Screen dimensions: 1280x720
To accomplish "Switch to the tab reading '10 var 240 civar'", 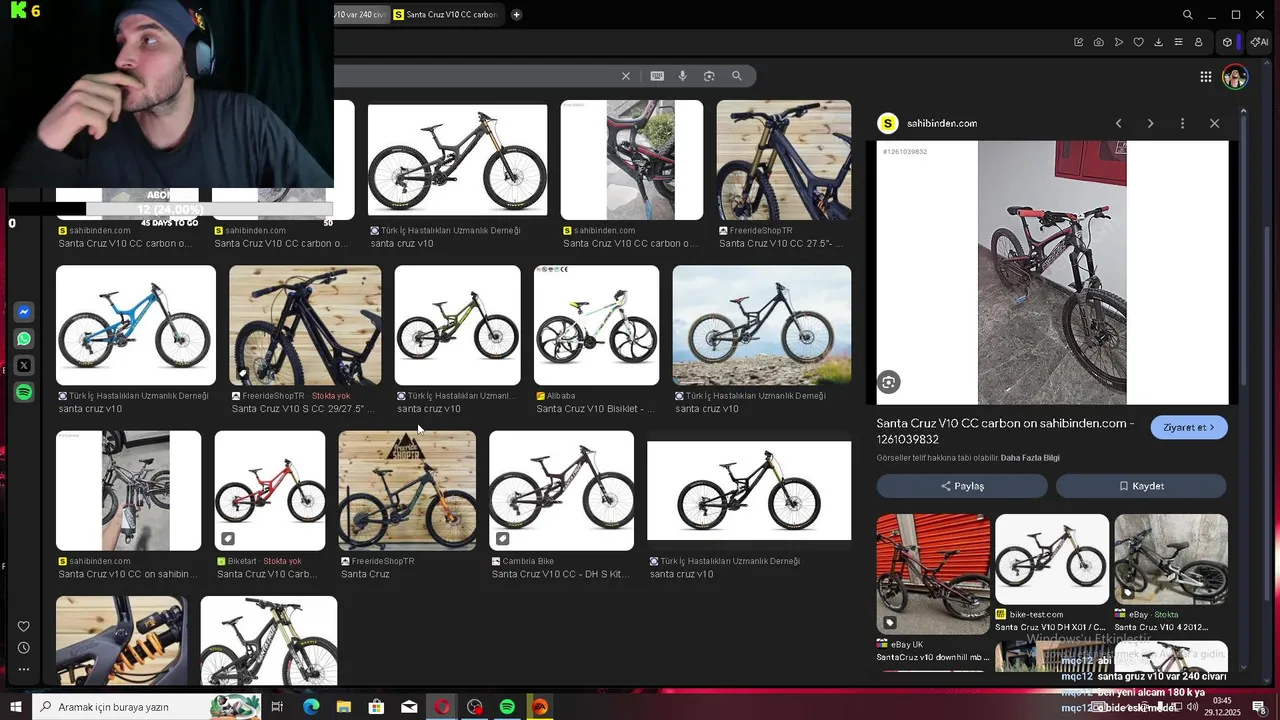I will pyautogui.click(x=360, y=15).
